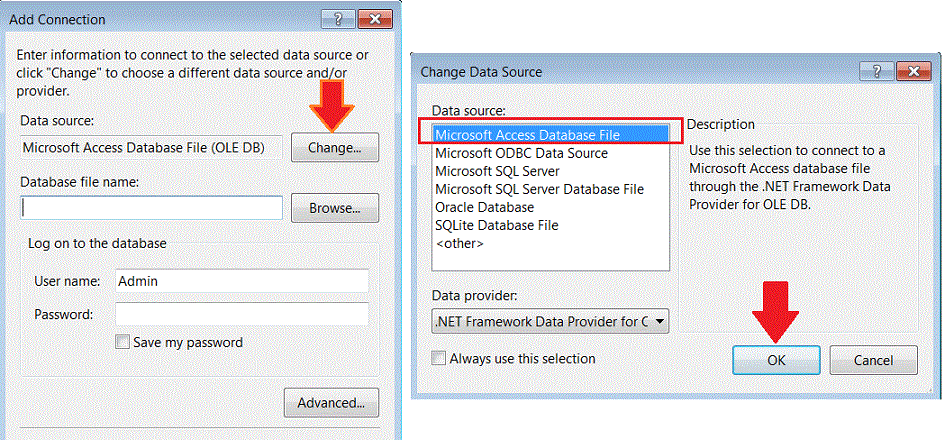Image resolution: width=945 pixels, height=440 pixels.
Task: Click the Database file name input field
Action: (151, 208)
